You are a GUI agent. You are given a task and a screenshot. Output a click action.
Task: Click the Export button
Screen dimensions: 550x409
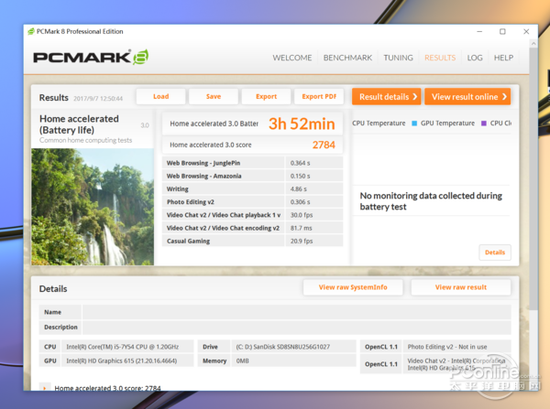(x=266, y=96)
